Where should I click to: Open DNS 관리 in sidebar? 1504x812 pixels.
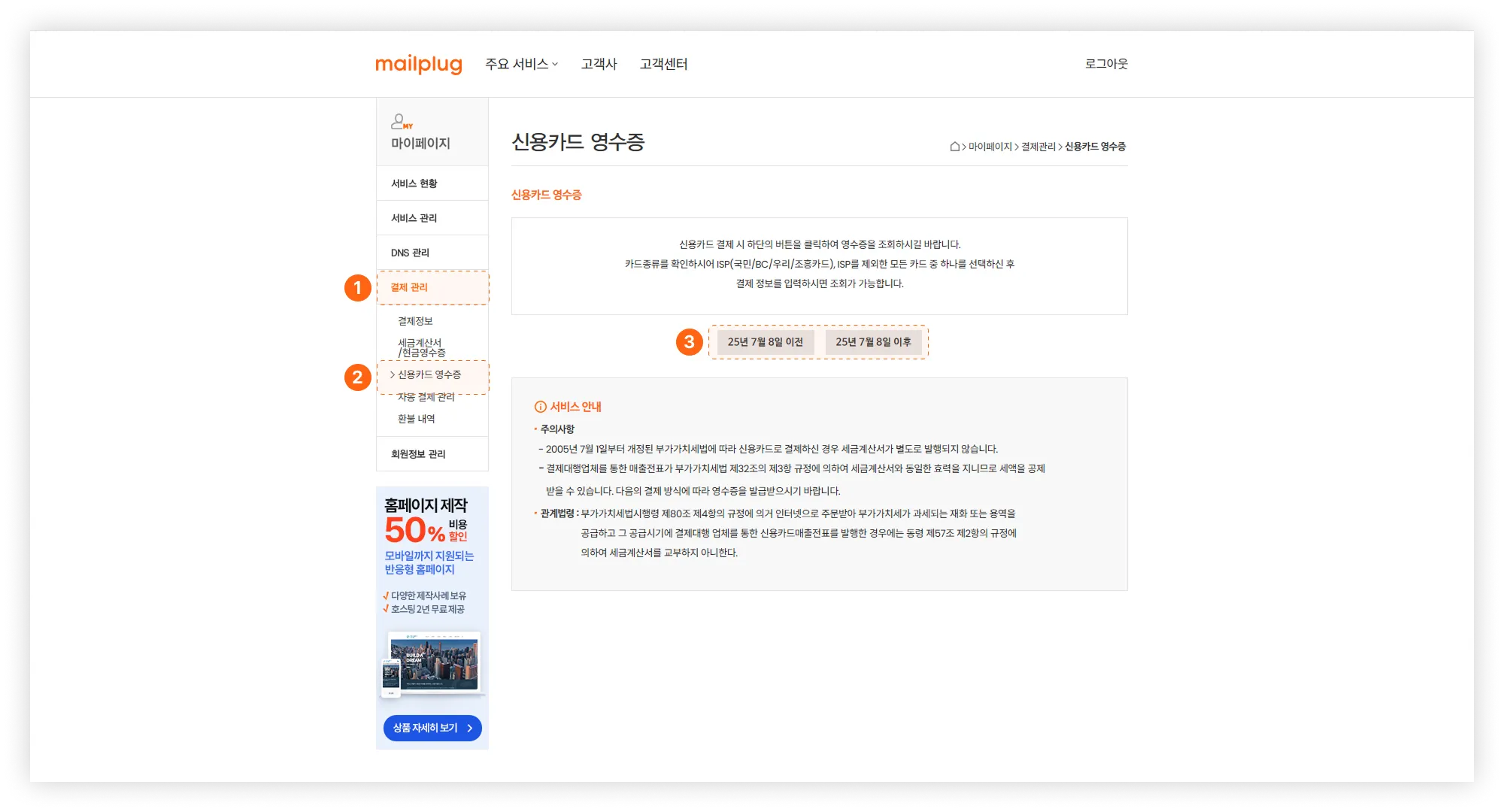(410, 253)
